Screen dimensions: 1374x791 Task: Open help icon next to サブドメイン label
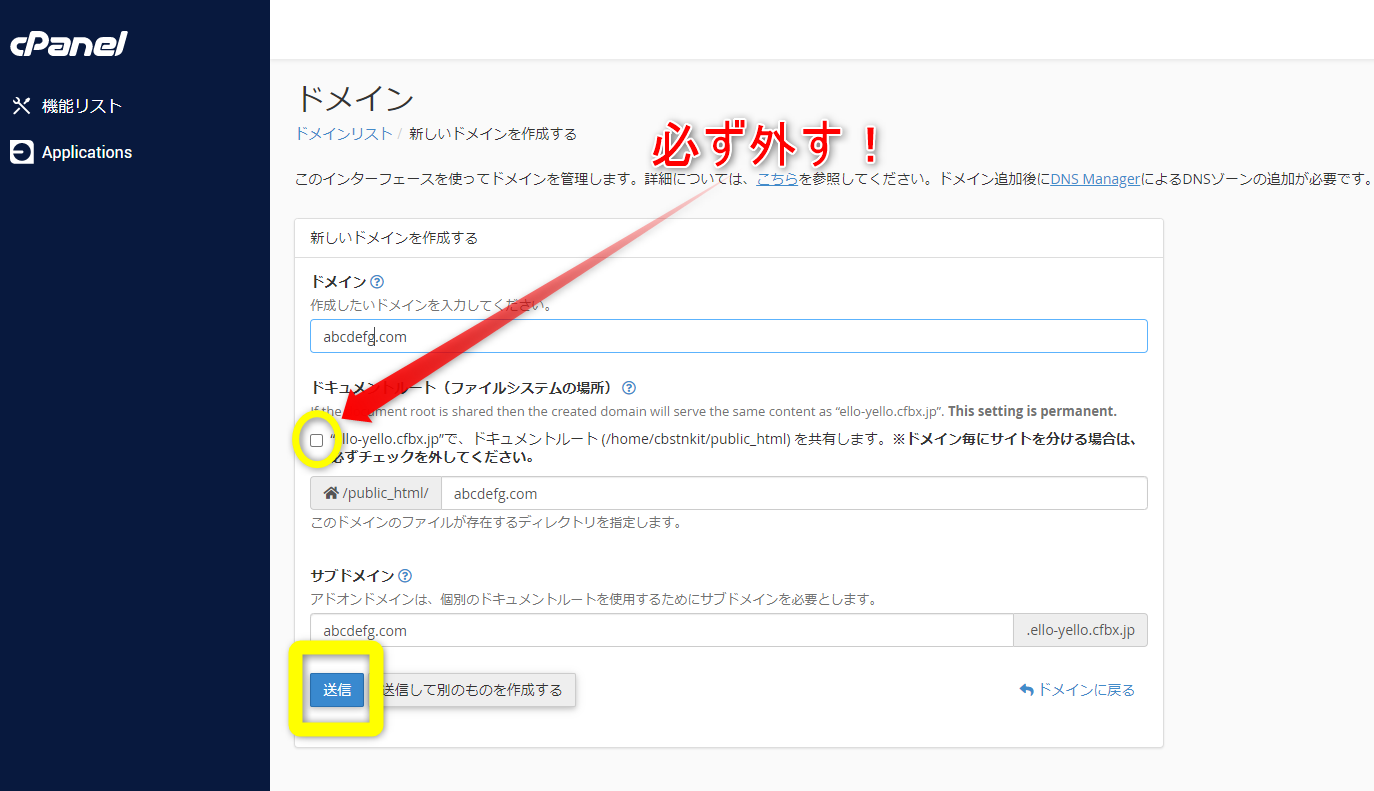coord(405,576)
